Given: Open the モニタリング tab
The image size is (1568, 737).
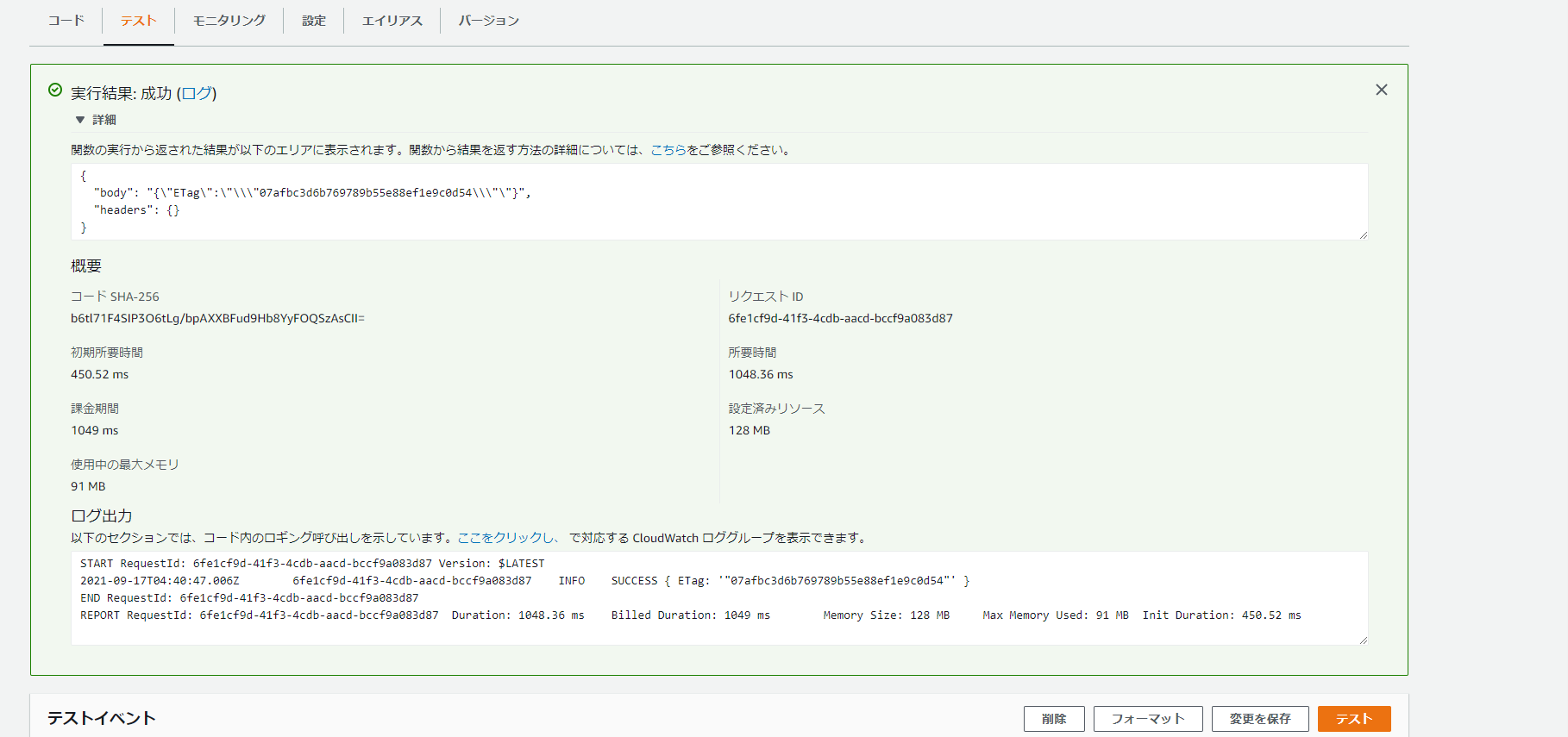Looking at the screenshot, I should [229, 21].
